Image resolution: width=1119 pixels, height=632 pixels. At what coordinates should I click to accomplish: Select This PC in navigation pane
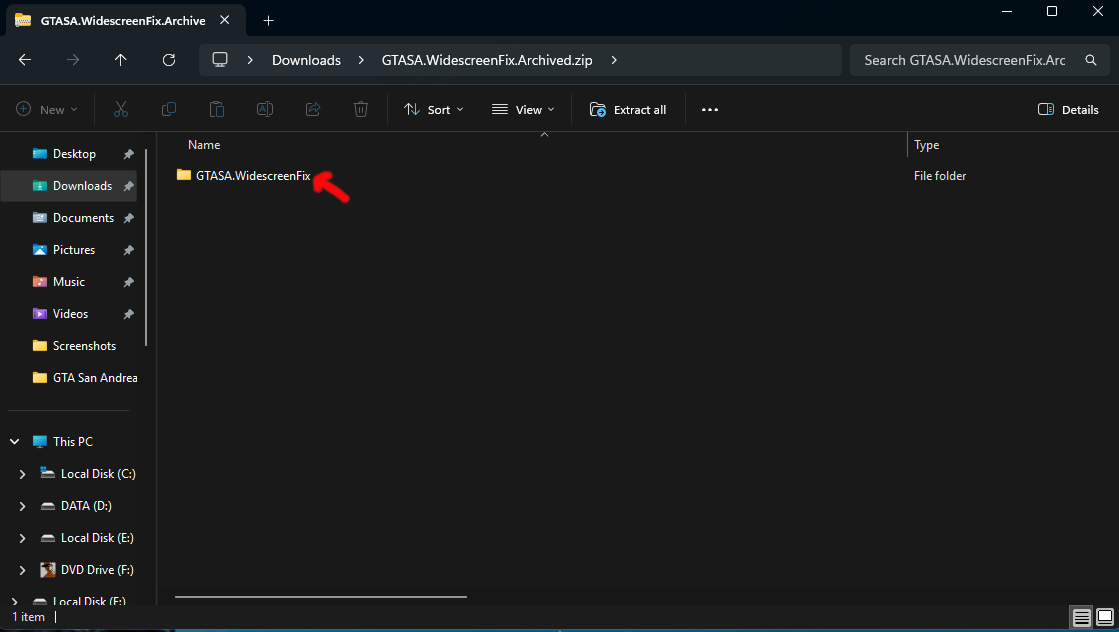tap(72, 442)
